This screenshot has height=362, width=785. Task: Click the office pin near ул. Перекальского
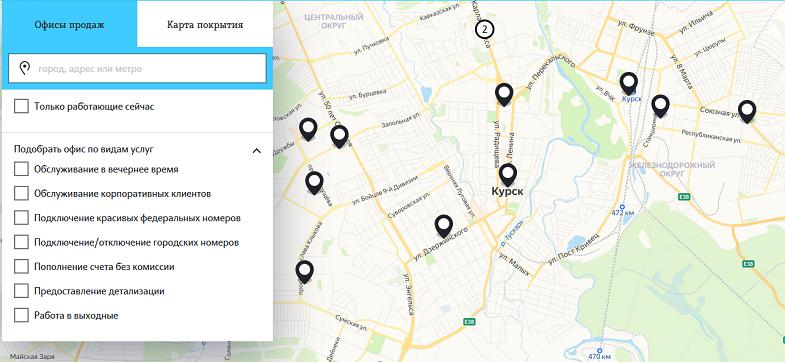point(504,95)
